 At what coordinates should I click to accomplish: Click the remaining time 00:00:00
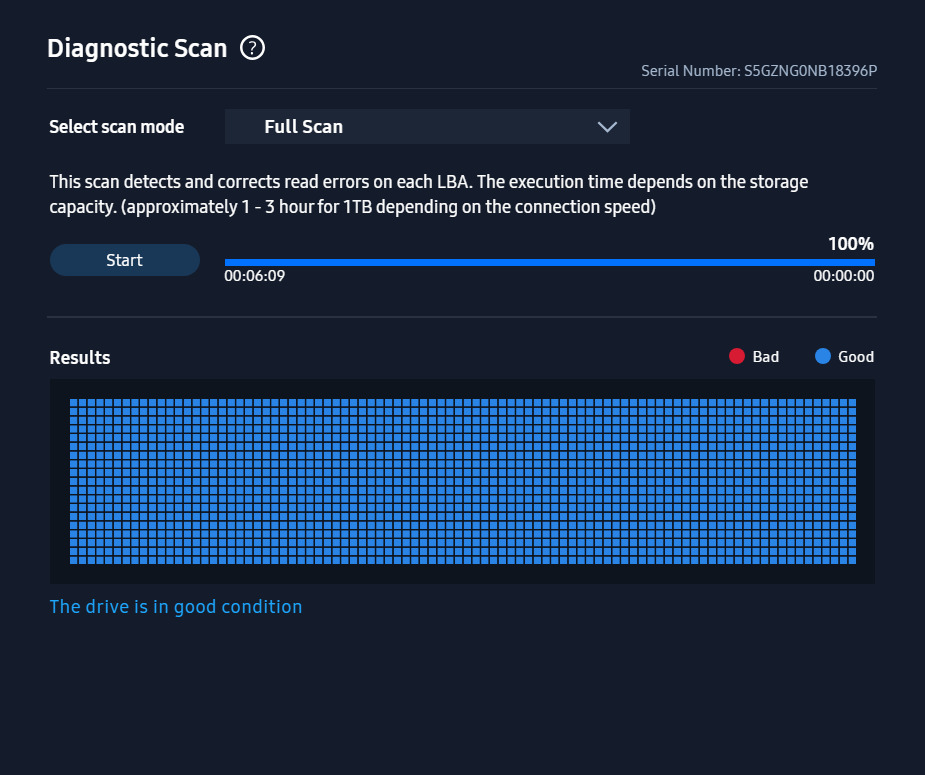coord(844,276)
